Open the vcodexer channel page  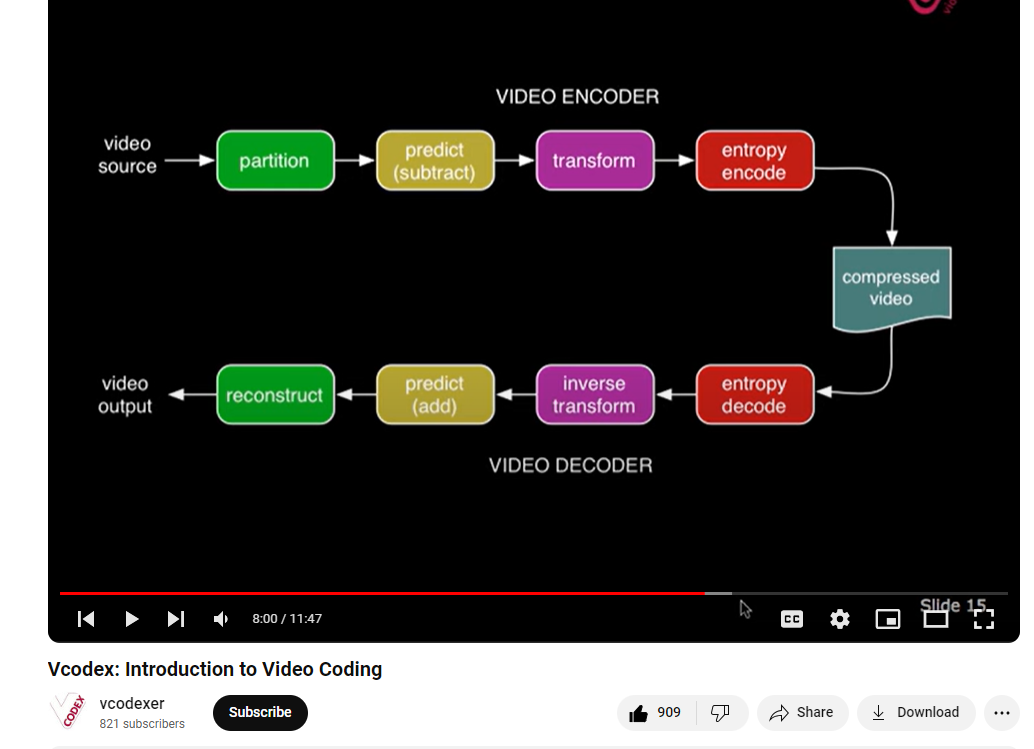(132, 703)
